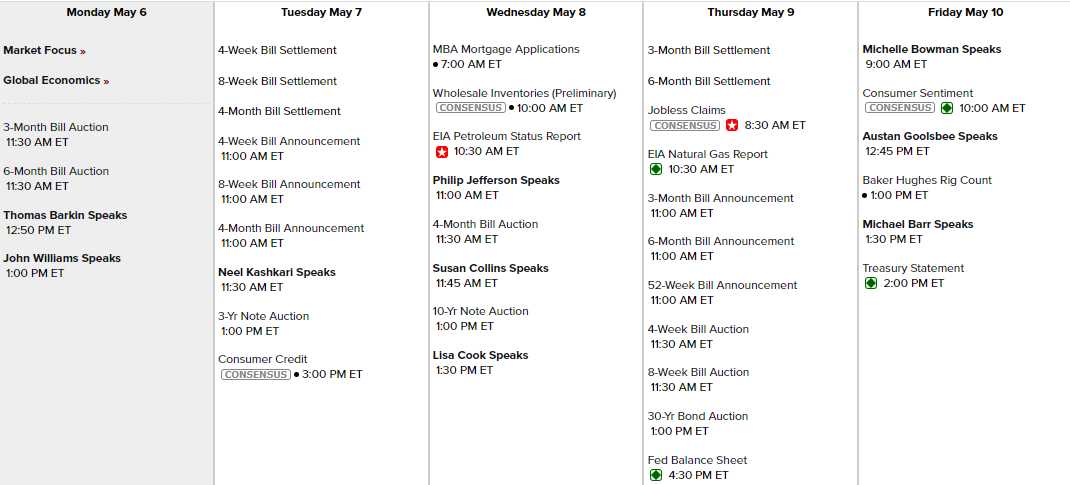
Task: Open the Neel Kashkari Speaks event
Action: tap(277, 272)
